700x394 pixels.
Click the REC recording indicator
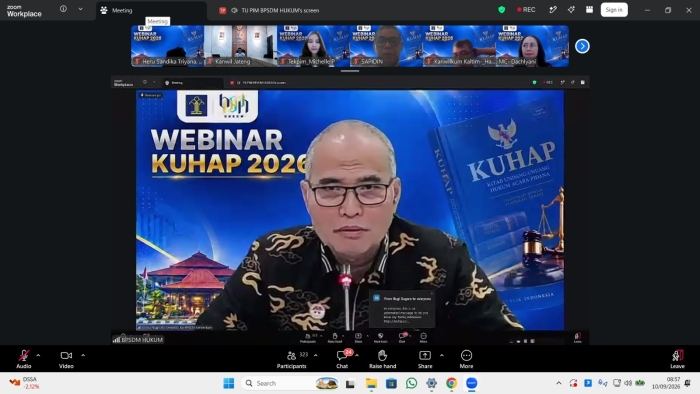pyautogui.click(x=526, y=10)
